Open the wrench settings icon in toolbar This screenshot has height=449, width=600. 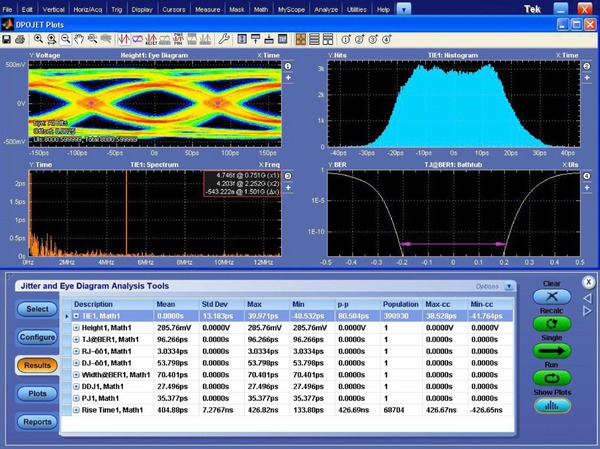(x=225, y=39)
